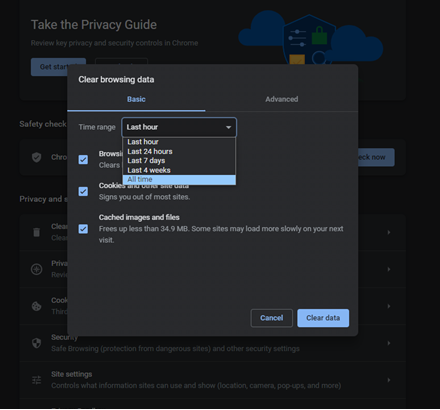Click the Security shield icon
This screenshot has height=410, width=440.
click(37, 343)
